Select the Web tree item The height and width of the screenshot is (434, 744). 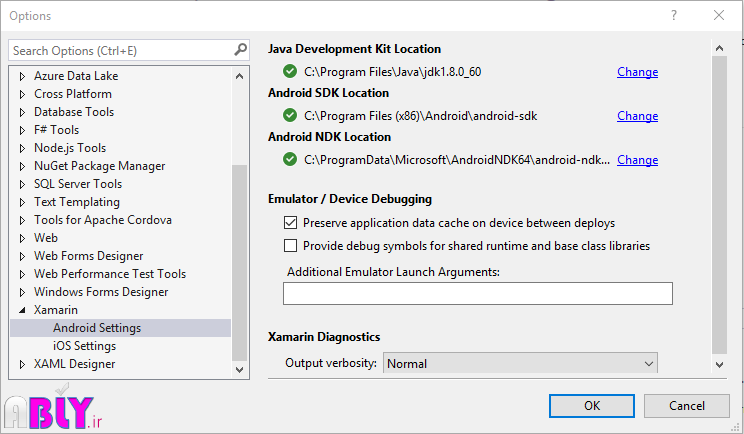pyautogui.click(x=46, y=238)
